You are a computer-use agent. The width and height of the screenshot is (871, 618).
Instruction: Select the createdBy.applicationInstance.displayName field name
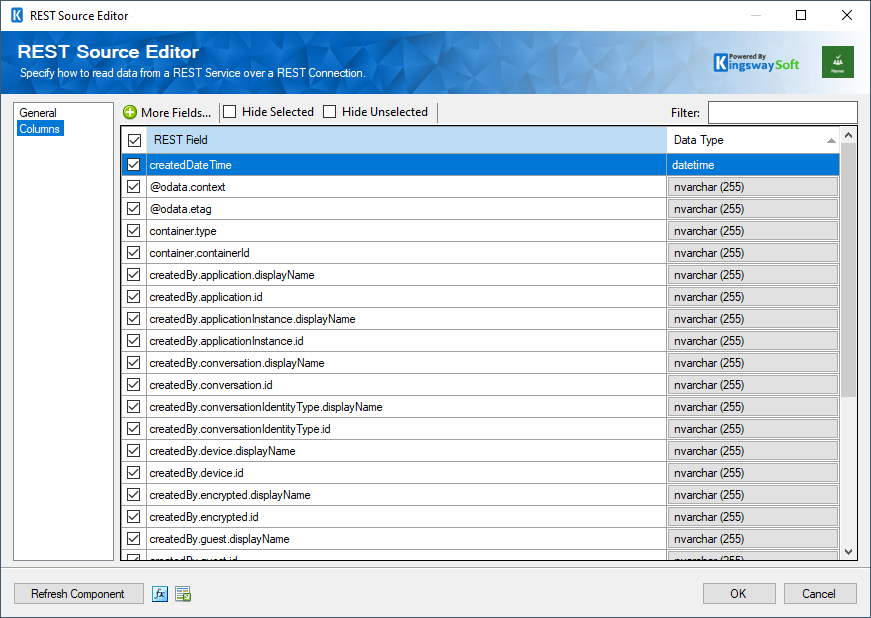click(252, 319)
